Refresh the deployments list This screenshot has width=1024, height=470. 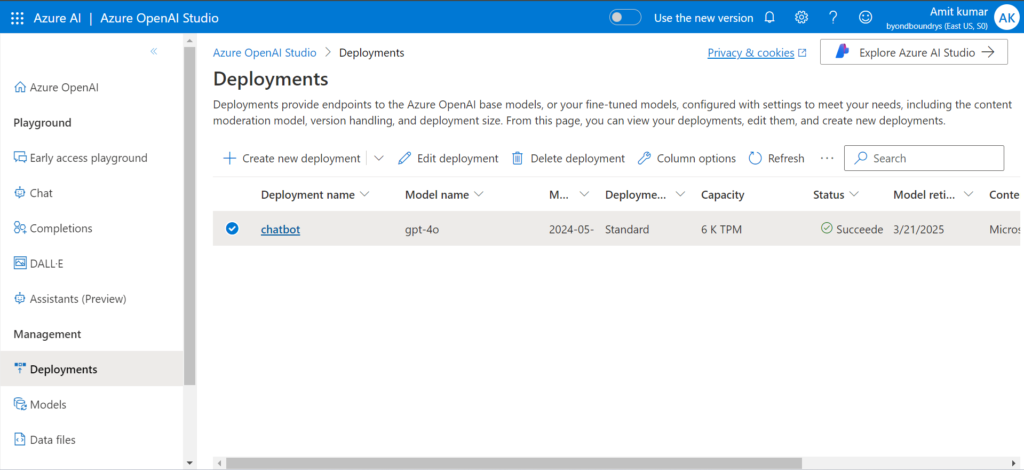coord(776,158)
